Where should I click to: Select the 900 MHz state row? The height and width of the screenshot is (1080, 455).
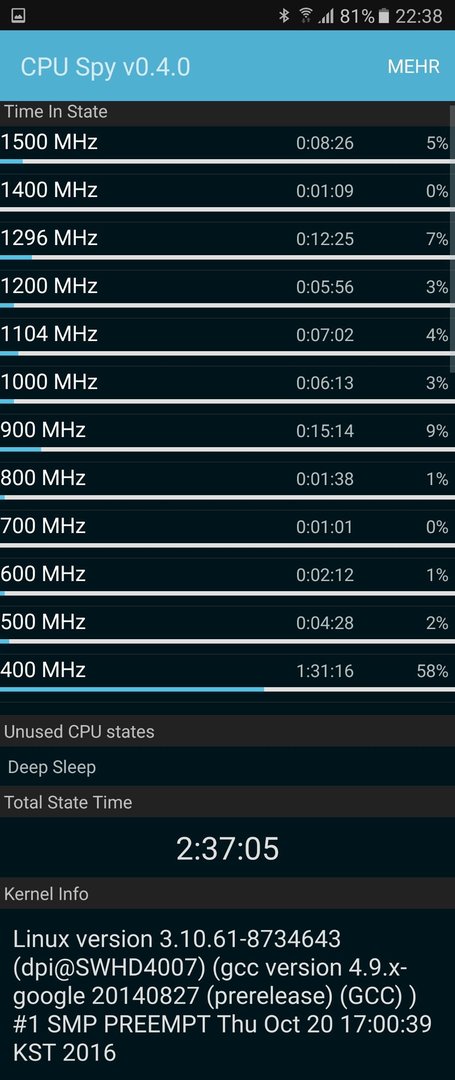point(227,435)
